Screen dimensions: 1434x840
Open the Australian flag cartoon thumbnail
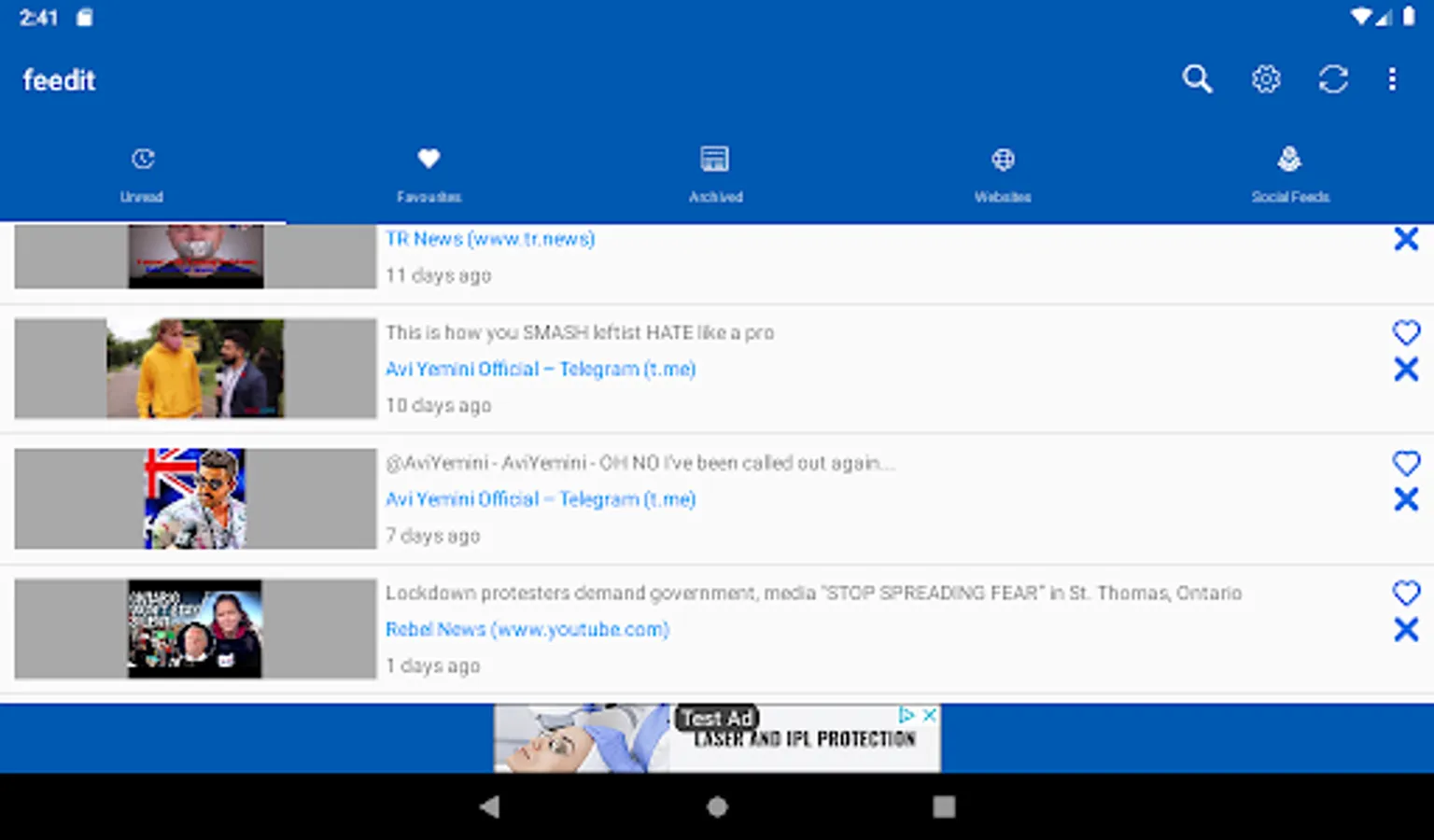click(x=195, y=498)
